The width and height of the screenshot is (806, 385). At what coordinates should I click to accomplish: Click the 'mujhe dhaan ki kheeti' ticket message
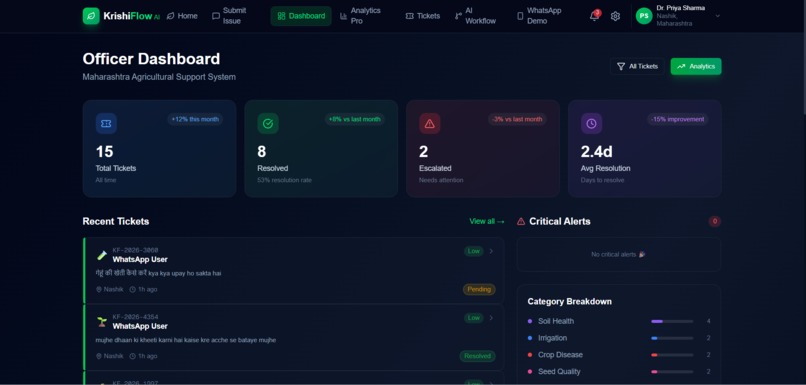pyautogui.click(x=186, y=340)
